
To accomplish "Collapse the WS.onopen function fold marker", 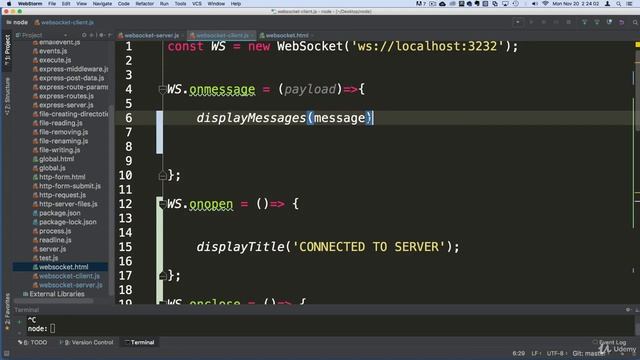I will [x=162, y=204].
